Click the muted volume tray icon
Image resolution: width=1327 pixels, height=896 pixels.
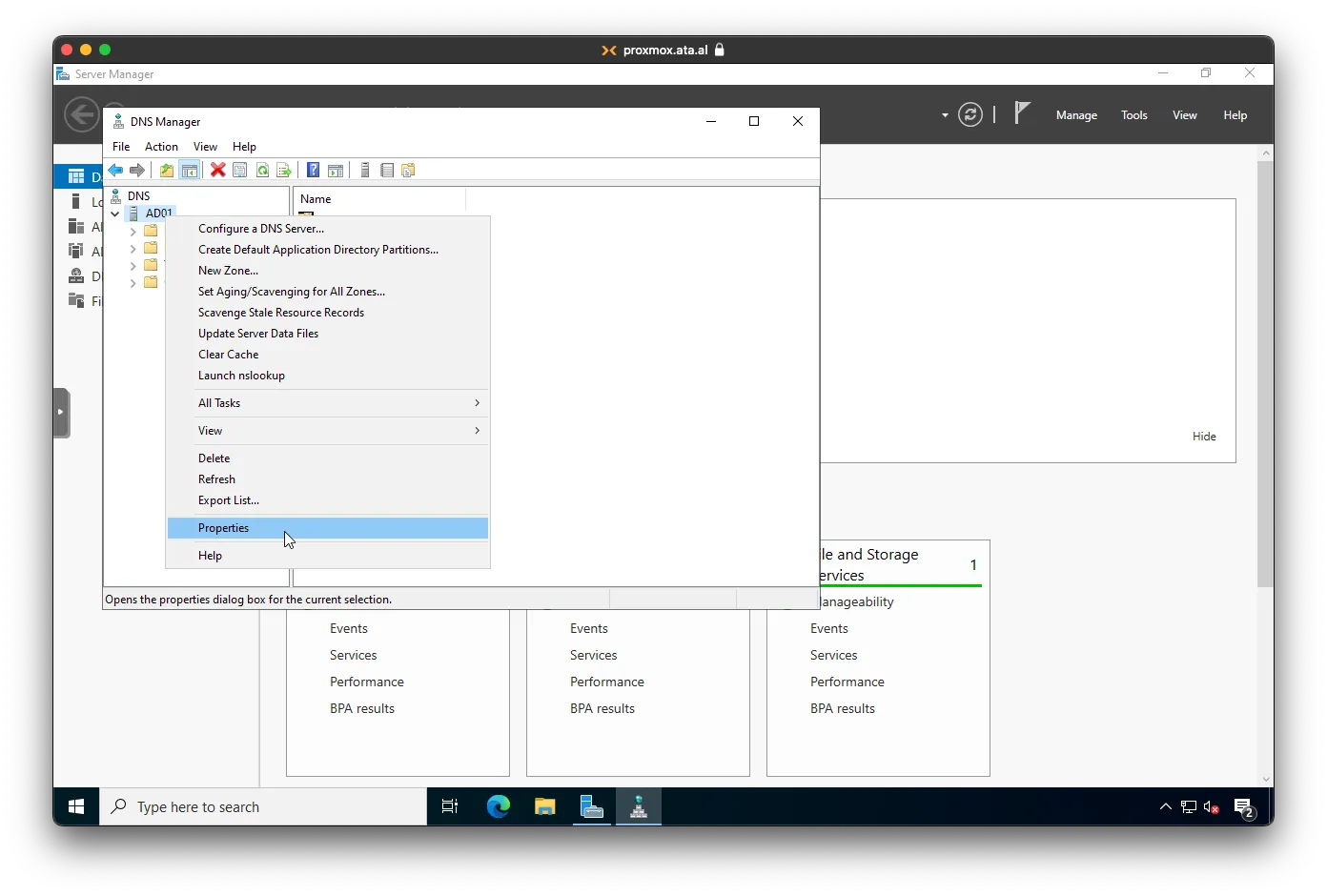pyautogui.click(x=1212, y=807)
